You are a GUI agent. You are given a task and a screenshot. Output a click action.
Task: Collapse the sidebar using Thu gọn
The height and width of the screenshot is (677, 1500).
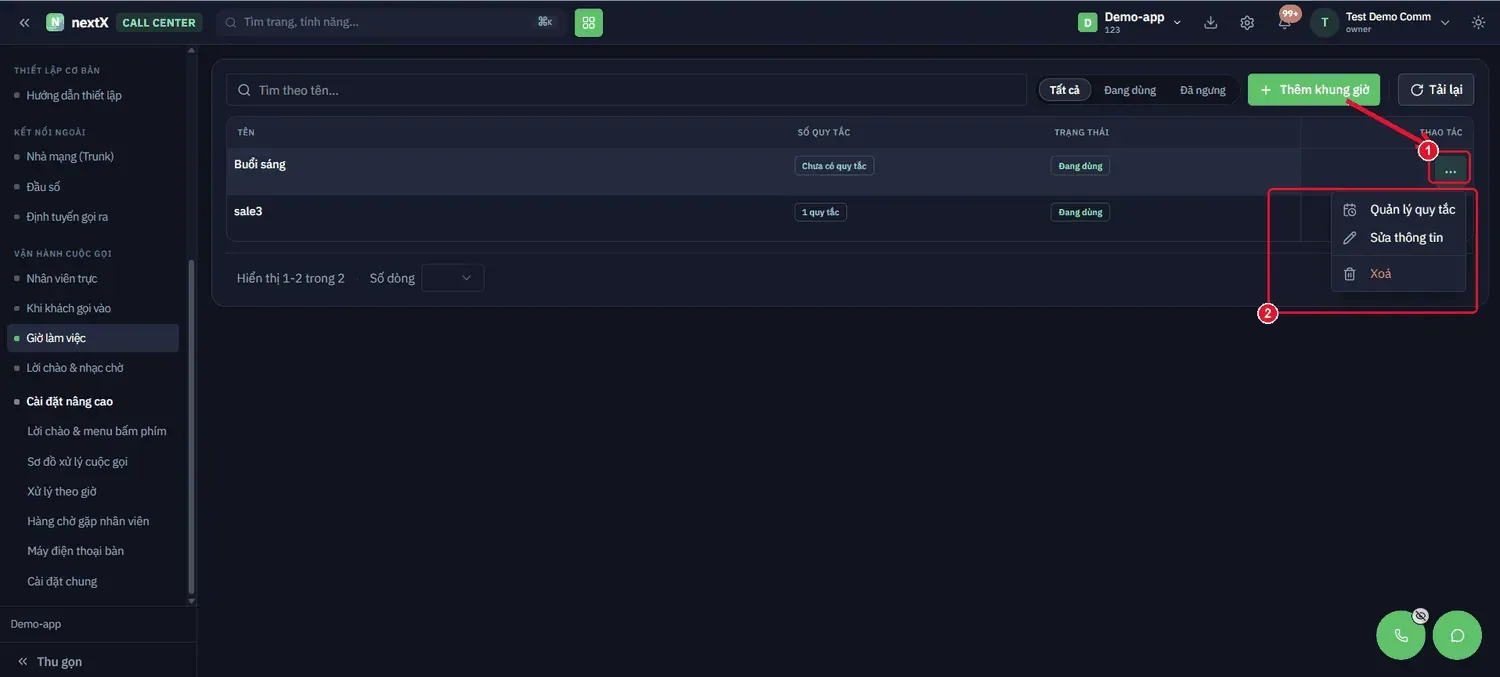coord(50,661)
